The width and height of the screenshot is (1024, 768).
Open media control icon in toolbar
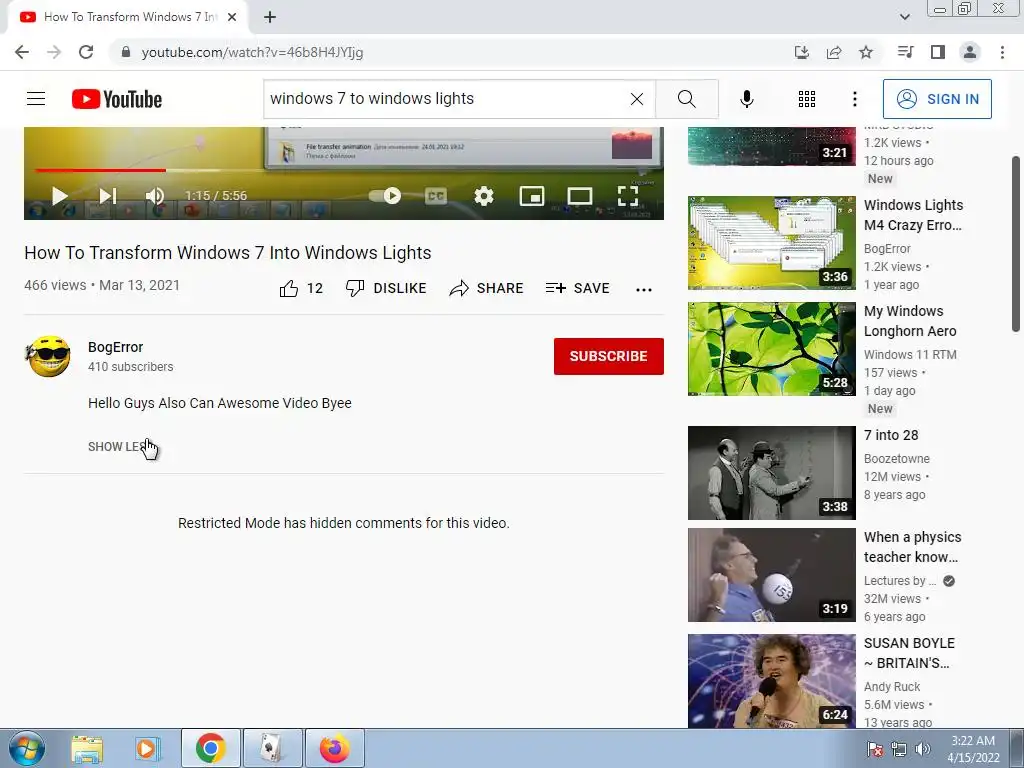tap(905, 52)
